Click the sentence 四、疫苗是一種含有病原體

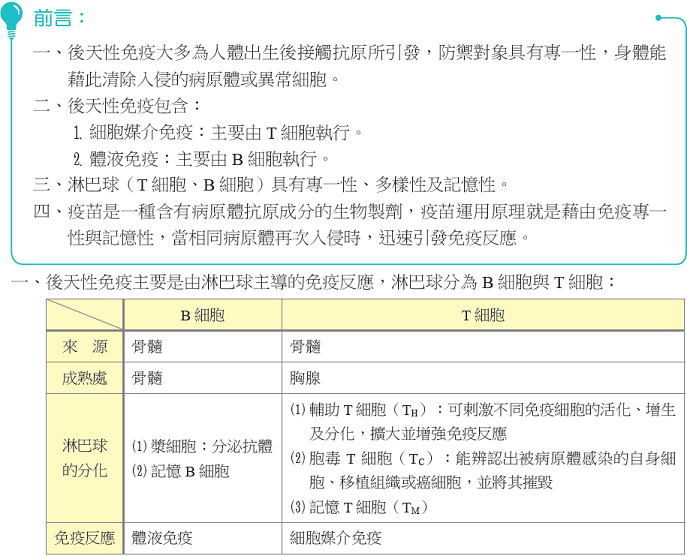point(350,211)
